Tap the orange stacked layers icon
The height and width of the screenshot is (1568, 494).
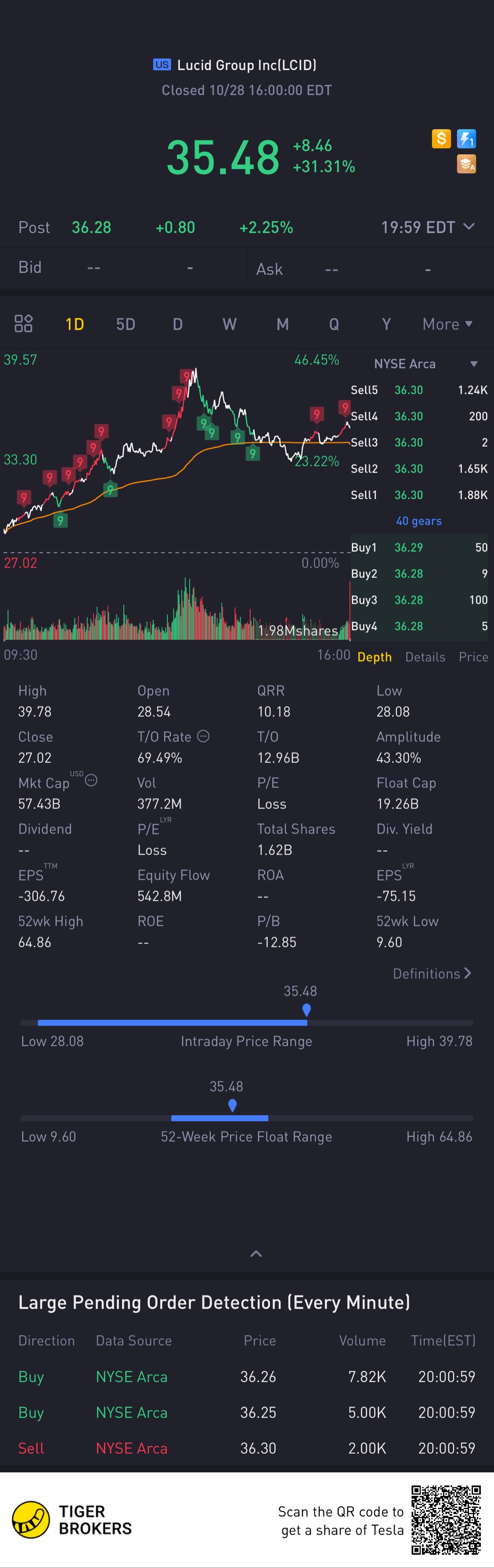tap(467, 164)
